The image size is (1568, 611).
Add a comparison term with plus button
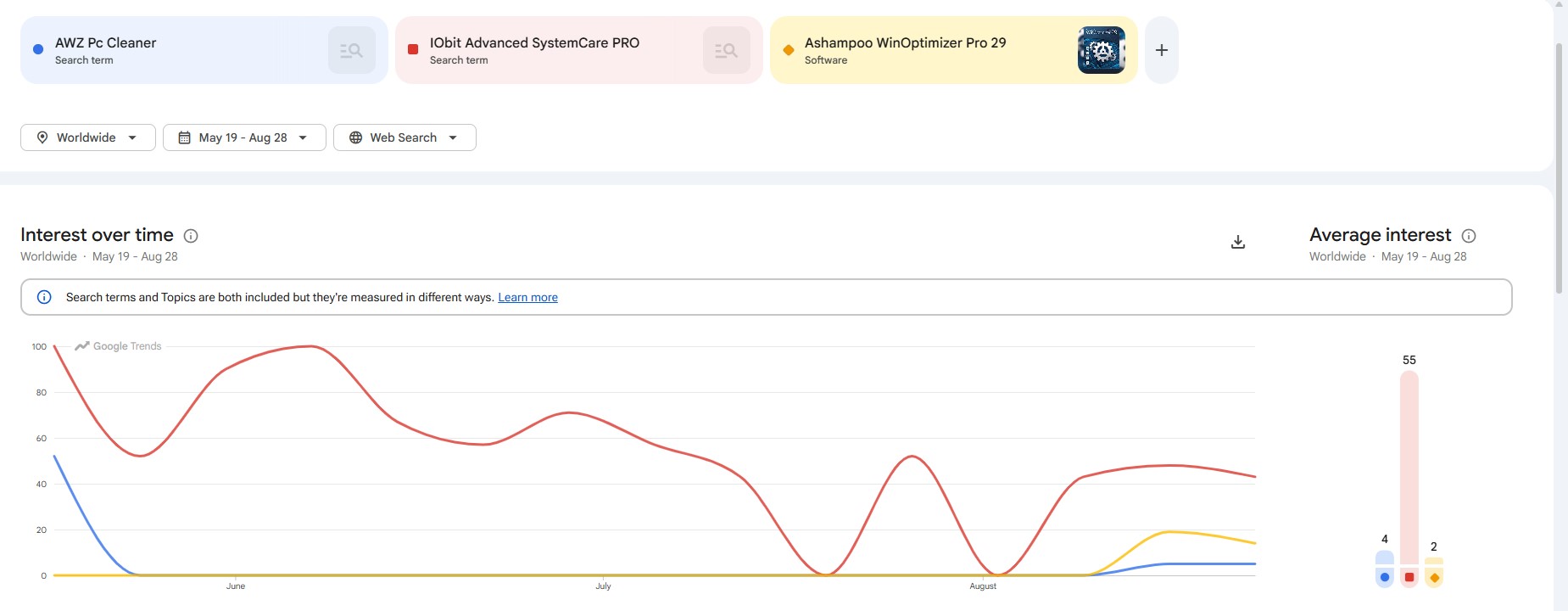tap(1162, 50)
